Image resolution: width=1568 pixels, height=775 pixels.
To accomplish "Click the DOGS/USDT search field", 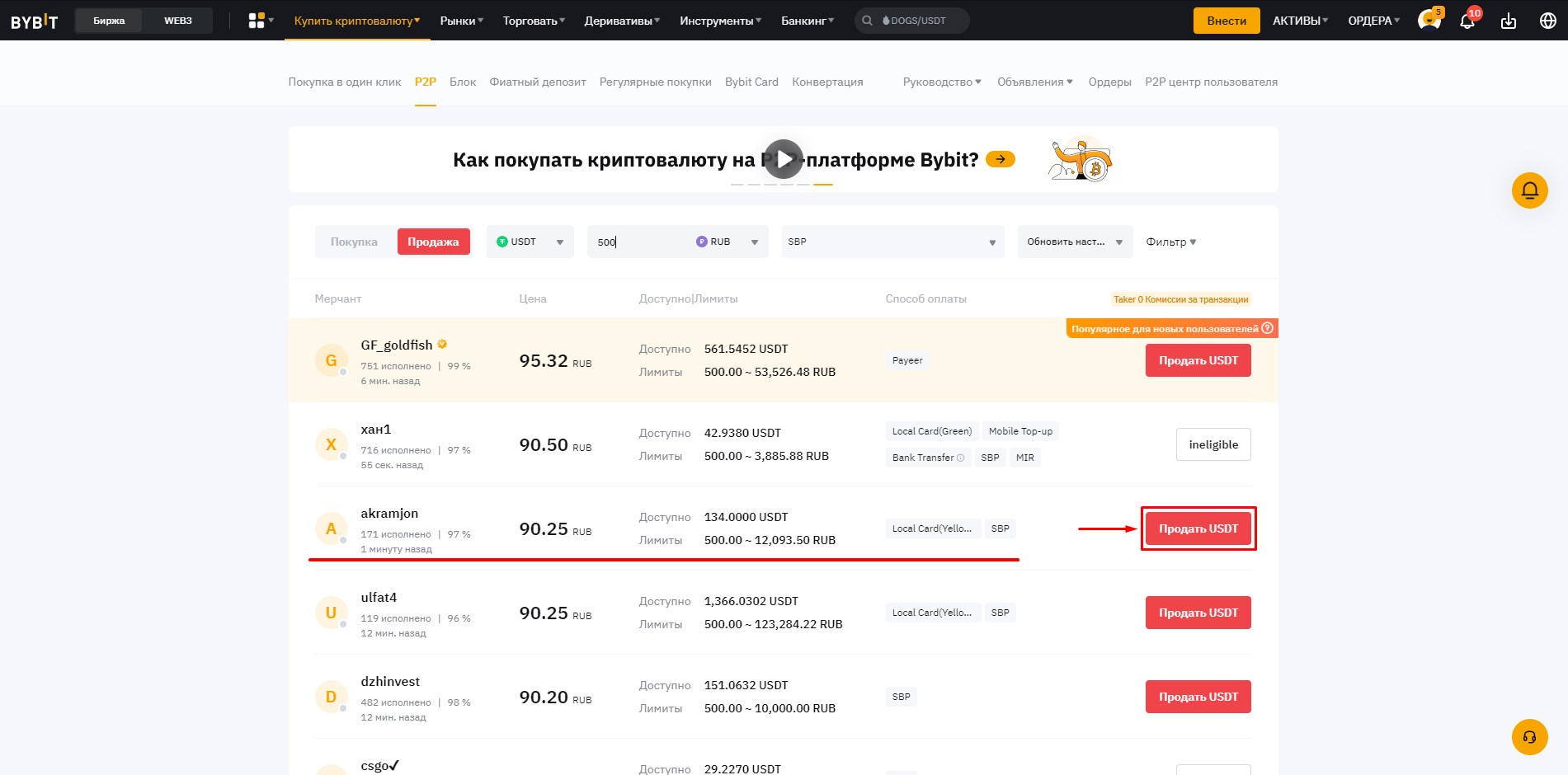I will click(x=912, y=21).
